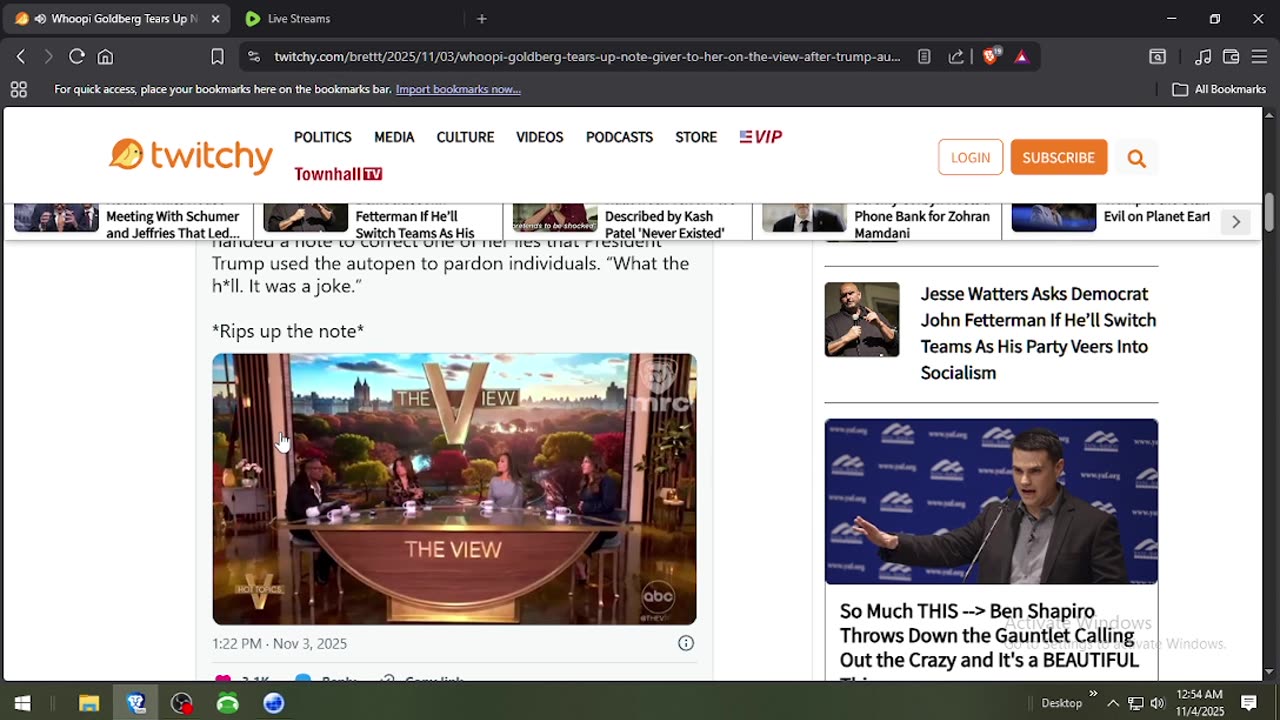Click the LOGIN button
The height and width of the screenshot is (720, 1280).
click(x=970, y=157)
